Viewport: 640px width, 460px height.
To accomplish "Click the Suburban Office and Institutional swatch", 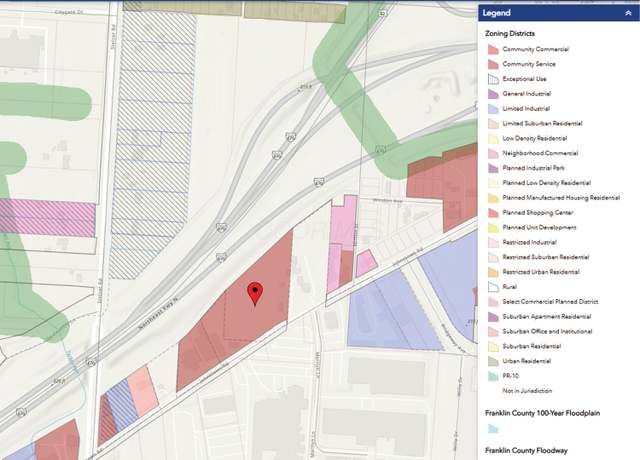I will pos(493,331).
